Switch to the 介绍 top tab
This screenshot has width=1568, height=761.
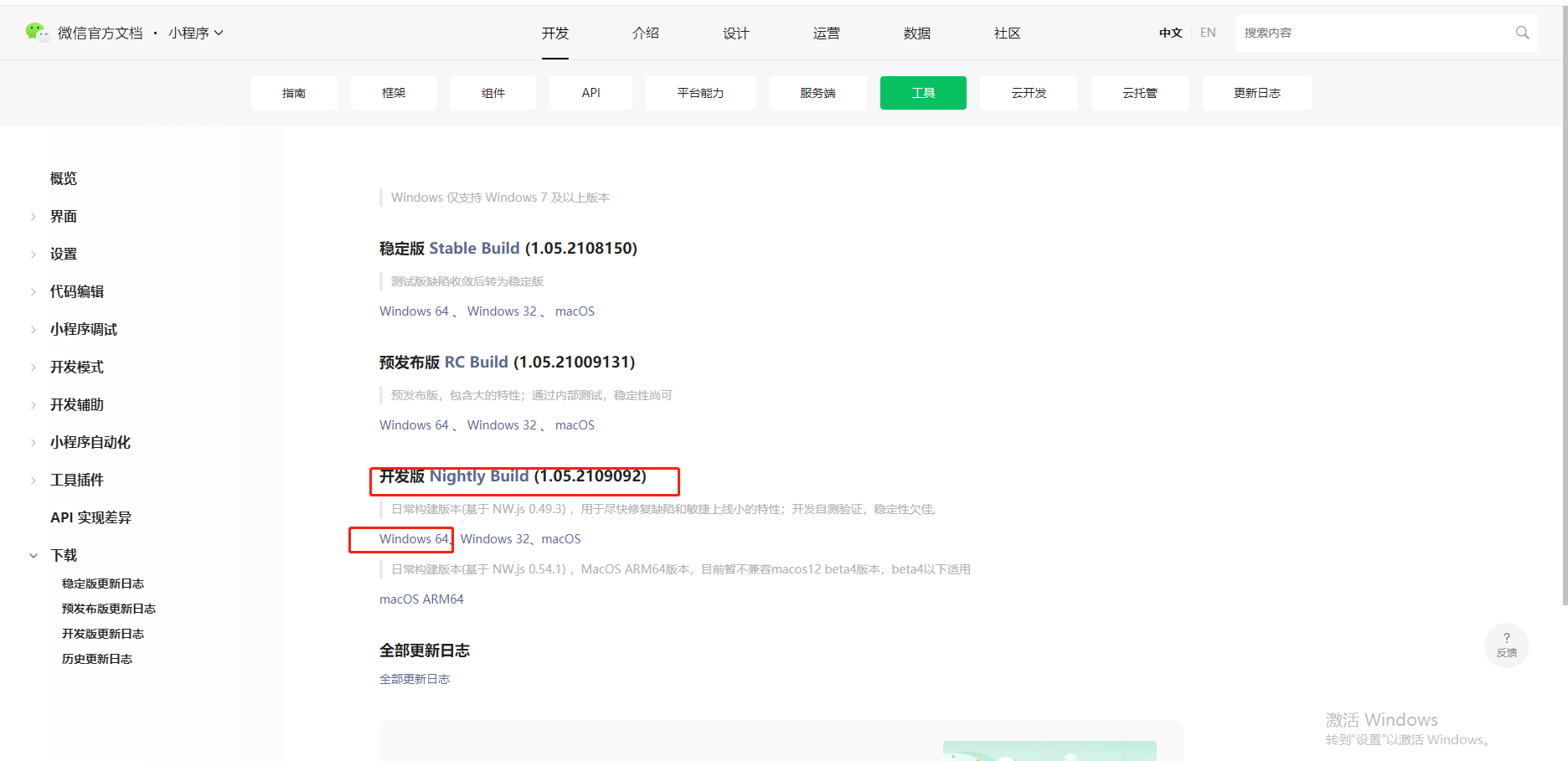646,33
